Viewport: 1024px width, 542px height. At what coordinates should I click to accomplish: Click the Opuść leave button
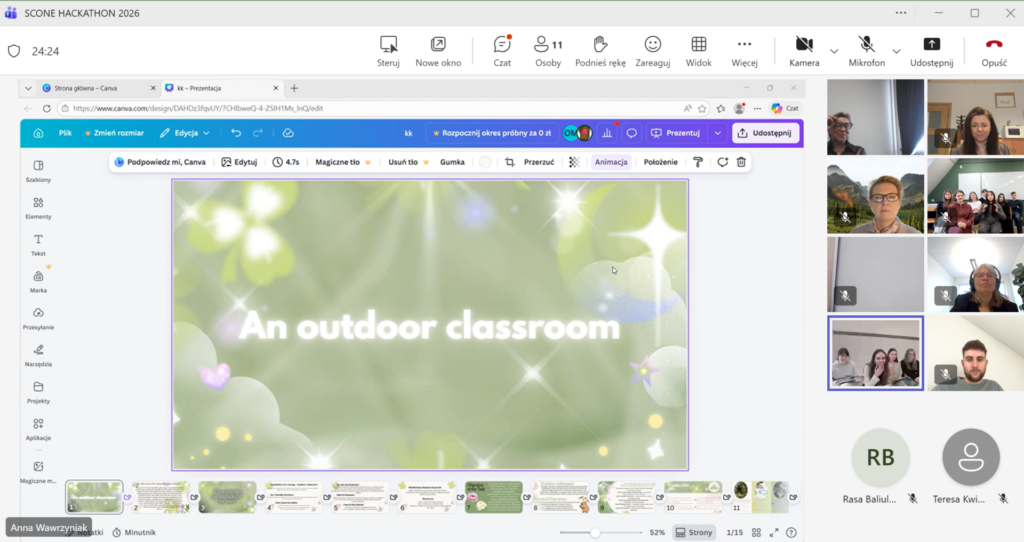click(994, 50)
